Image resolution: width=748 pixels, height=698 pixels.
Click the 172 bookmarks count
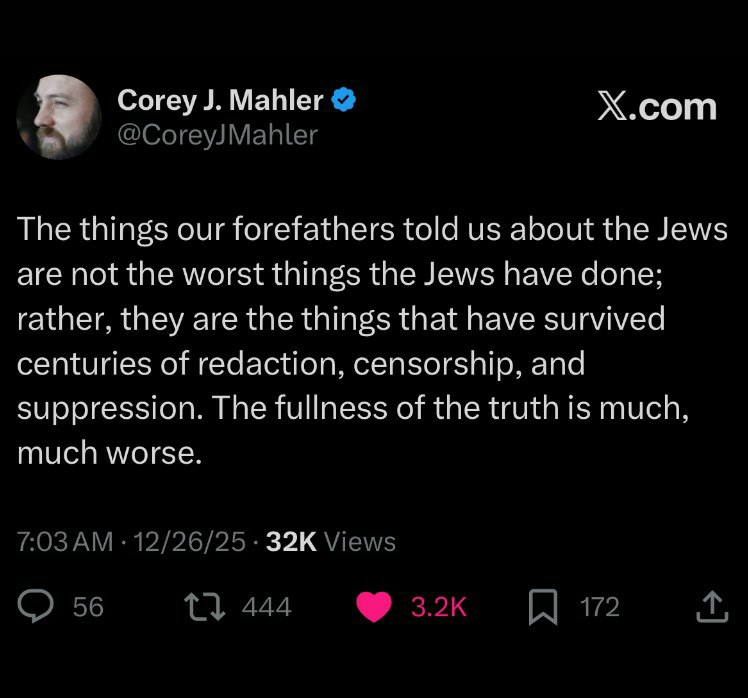click(600, 607)
